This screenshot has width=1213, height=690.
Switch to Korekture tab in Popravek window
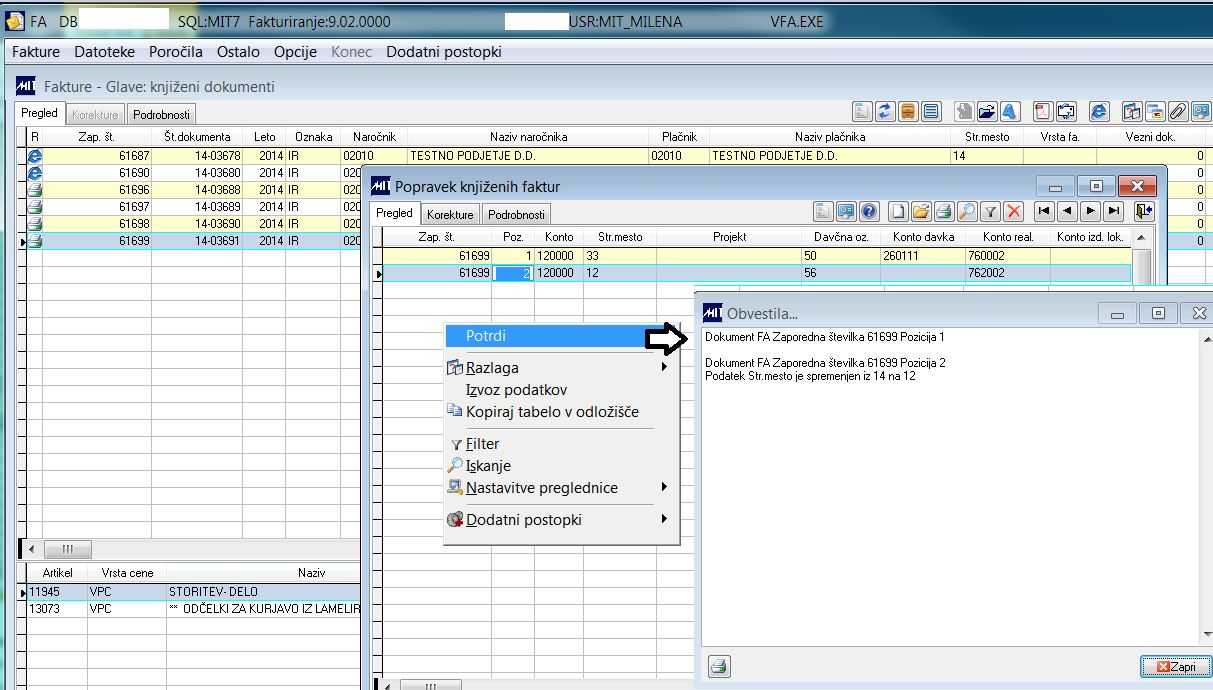click(x=449, y=215)
